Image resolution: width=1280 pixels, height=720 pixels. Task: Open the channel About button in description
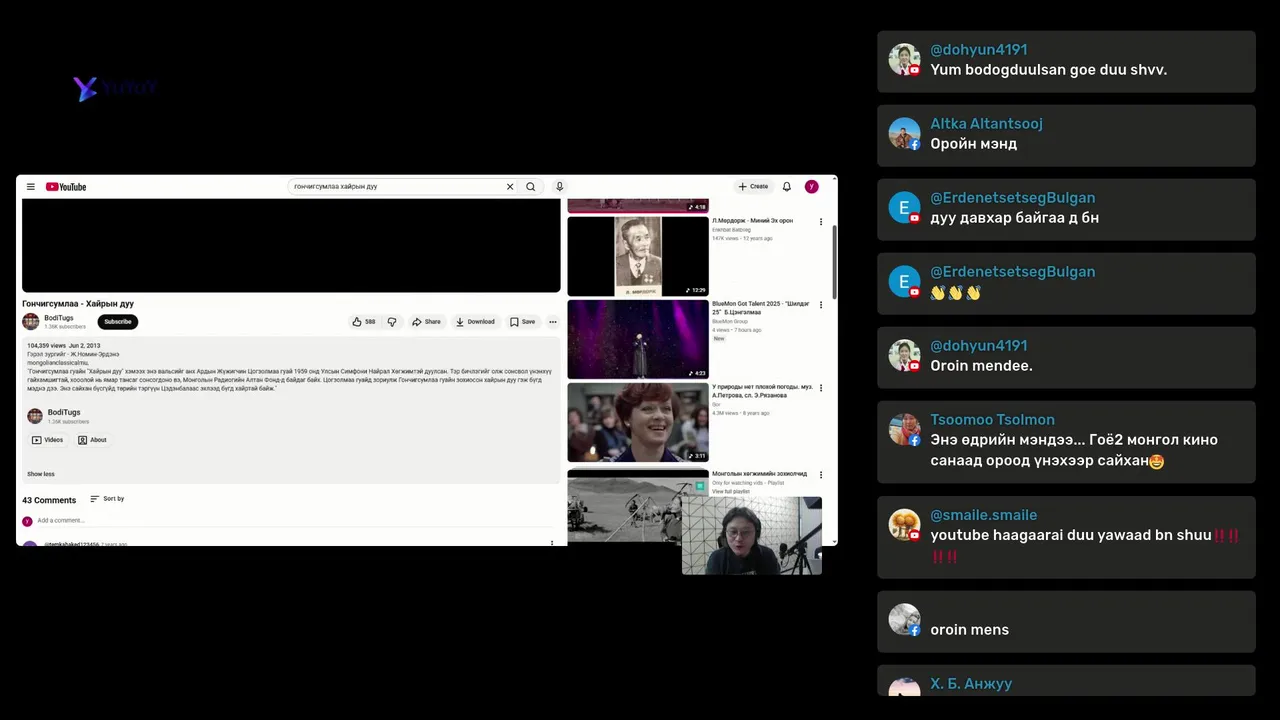[92, 440]
